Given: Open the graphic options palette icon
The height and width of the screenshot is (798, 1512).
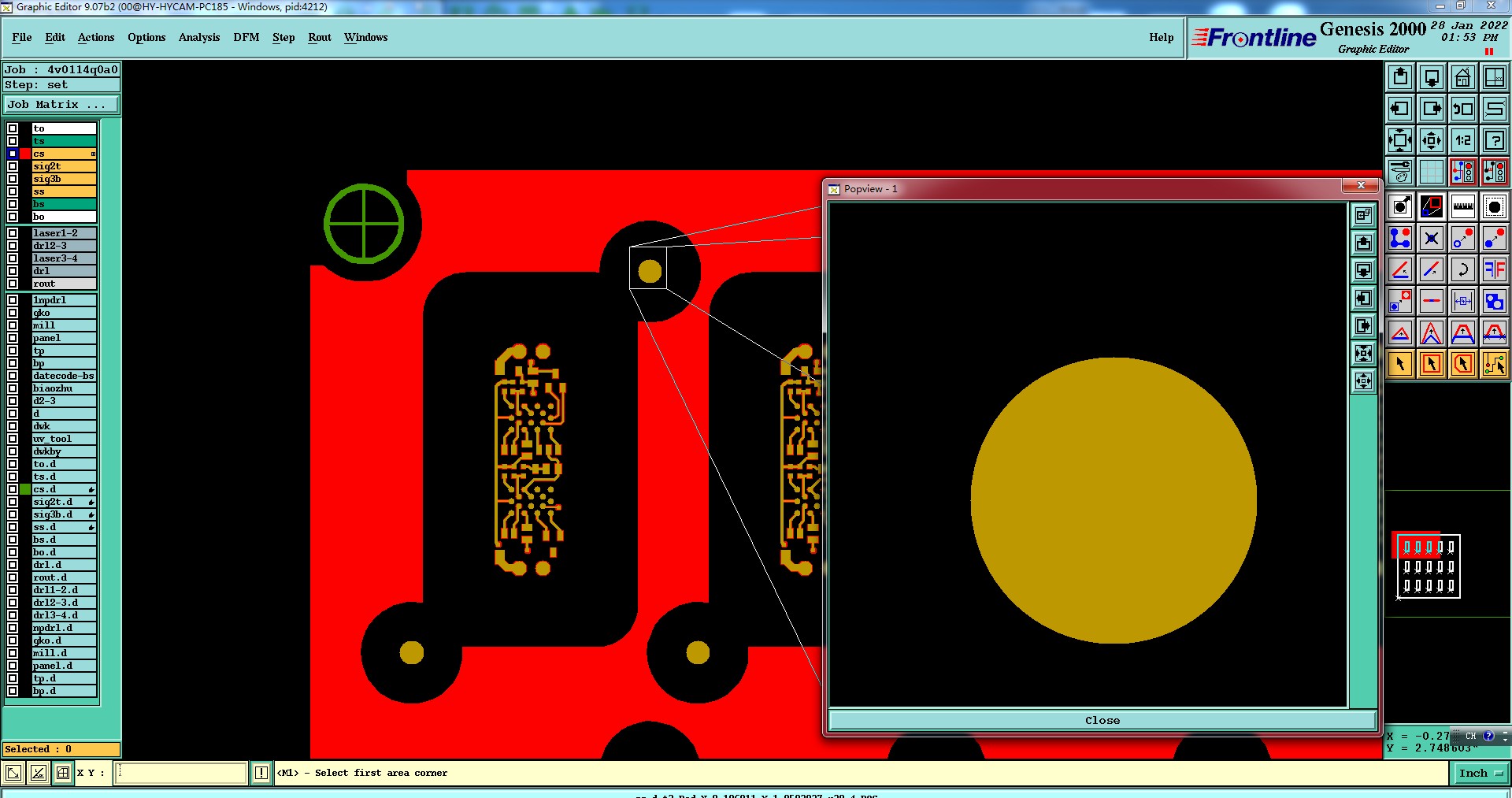Looking at the screenshot, I should coord(1400,172).
